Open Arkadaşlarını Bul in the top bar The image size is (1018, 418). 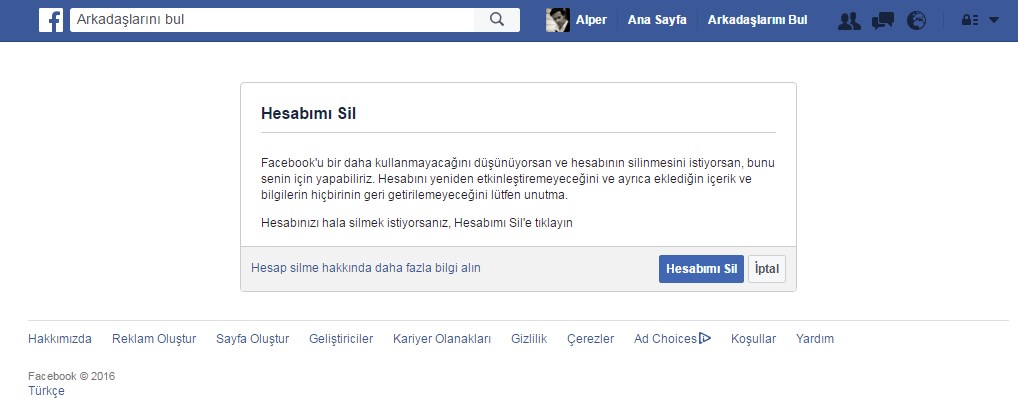tap(757, 20)
